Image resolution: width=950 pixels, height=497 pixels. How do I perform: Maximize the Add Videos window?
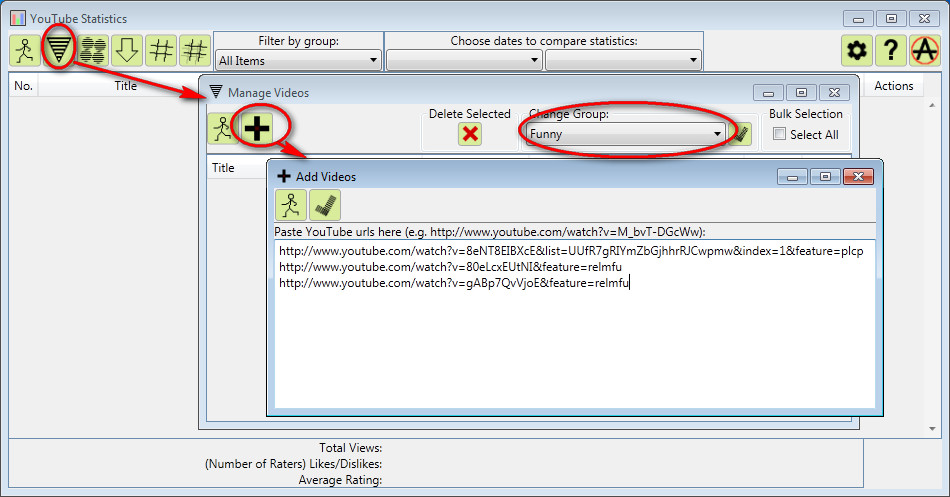coord(825,176)
